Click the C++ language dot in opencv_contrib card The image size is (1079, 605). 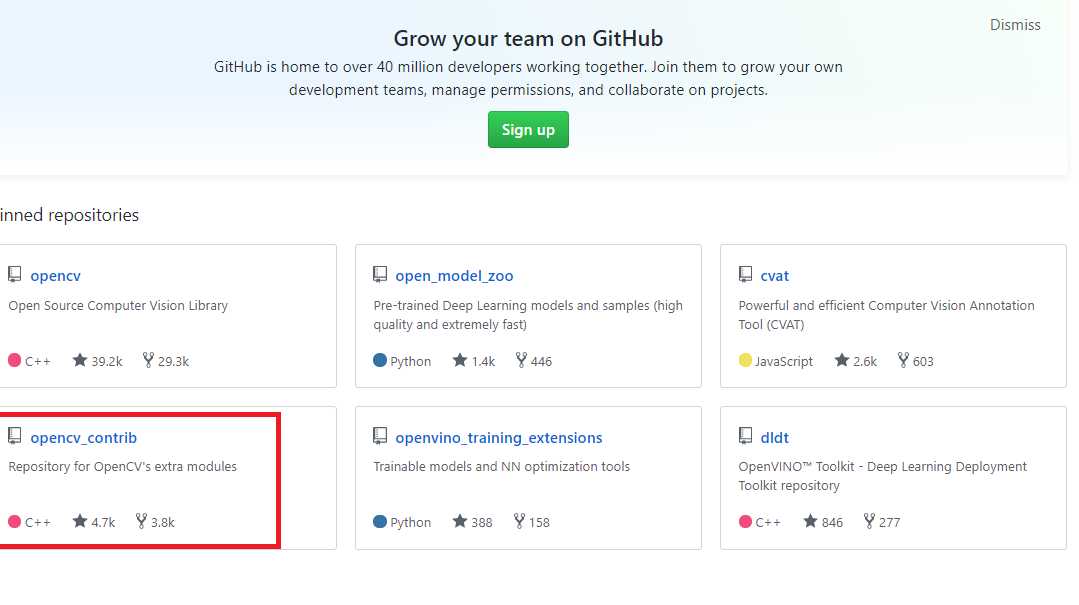click(14, 521)
